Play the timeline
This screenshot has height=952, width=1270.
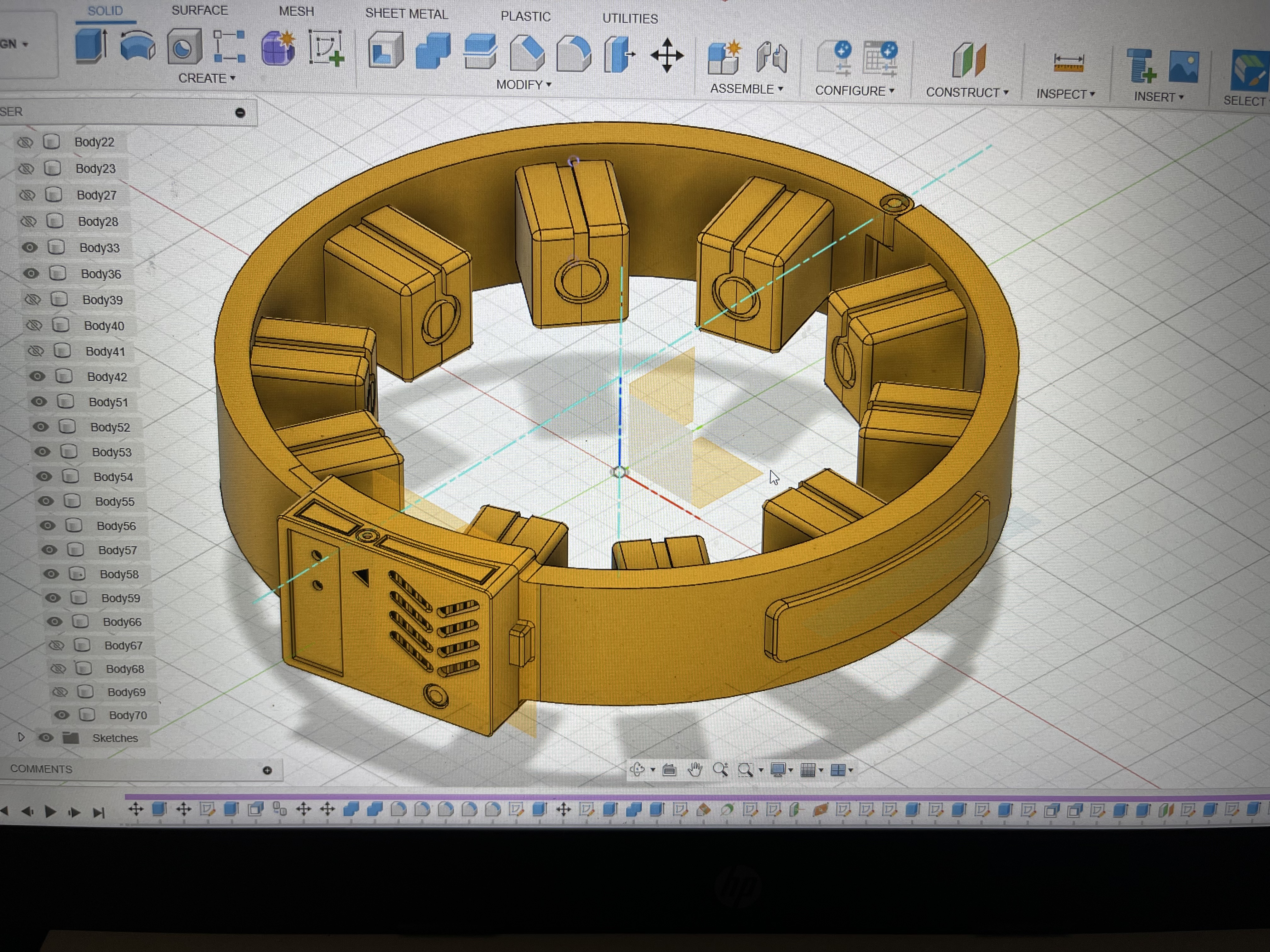[50, 811]
